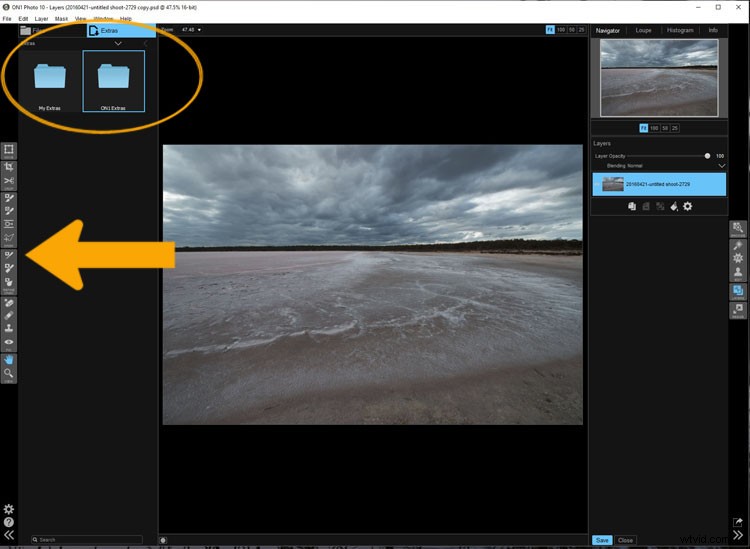Select 50 zoom in top toolbar
The width and height of the screenshot is (750, 549).
tap(572, 30)
